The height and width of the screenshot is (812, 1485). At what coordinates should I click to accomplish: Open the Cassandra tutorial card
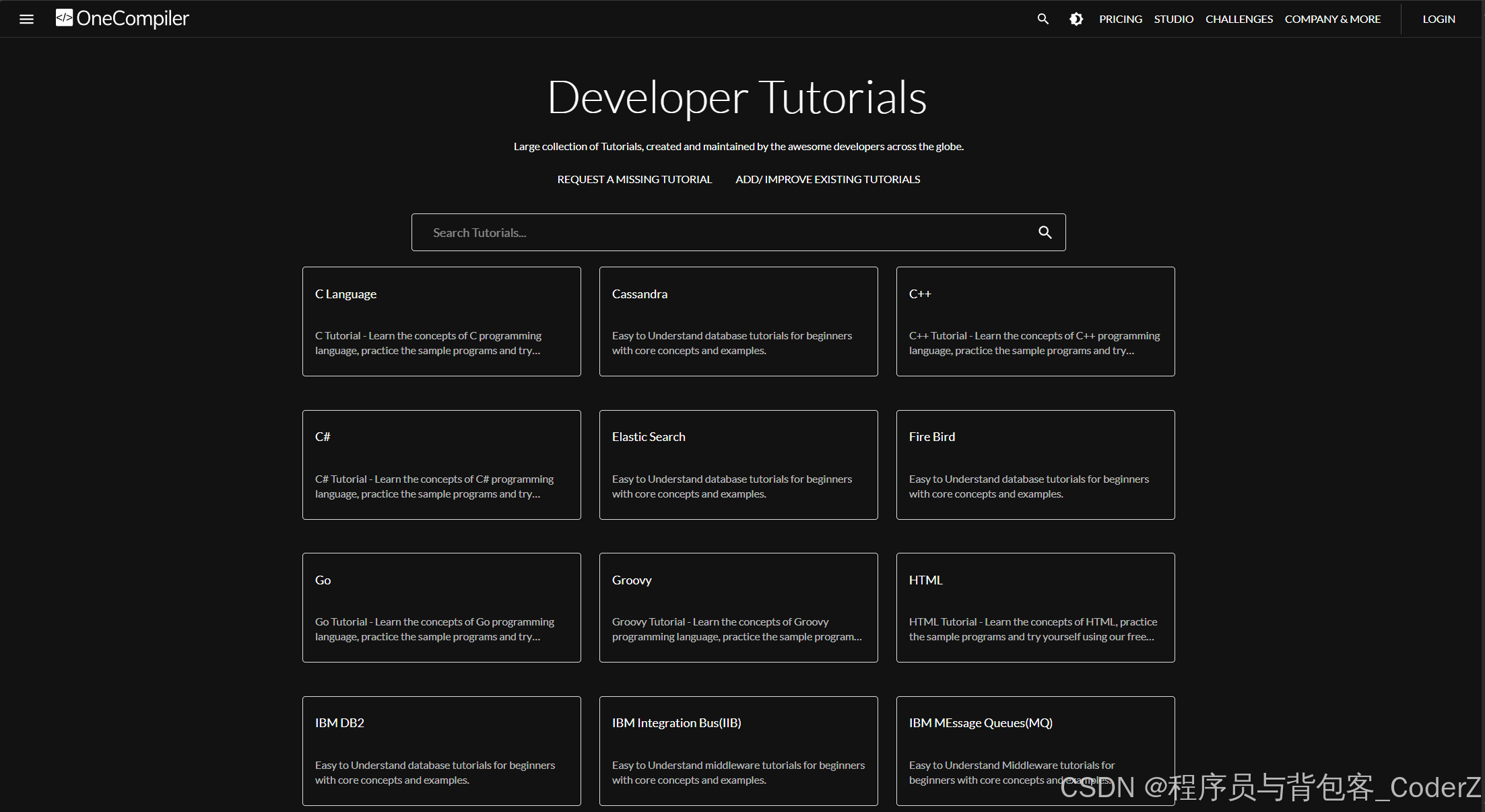point(738,321)
